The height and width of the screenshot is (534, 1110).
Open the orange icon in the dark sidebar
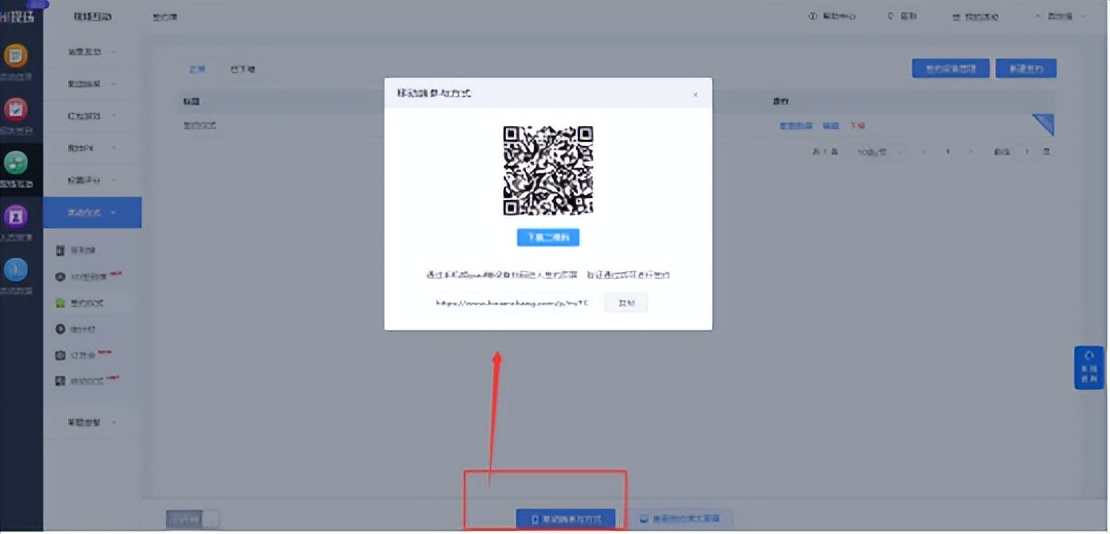click(16, 55)
